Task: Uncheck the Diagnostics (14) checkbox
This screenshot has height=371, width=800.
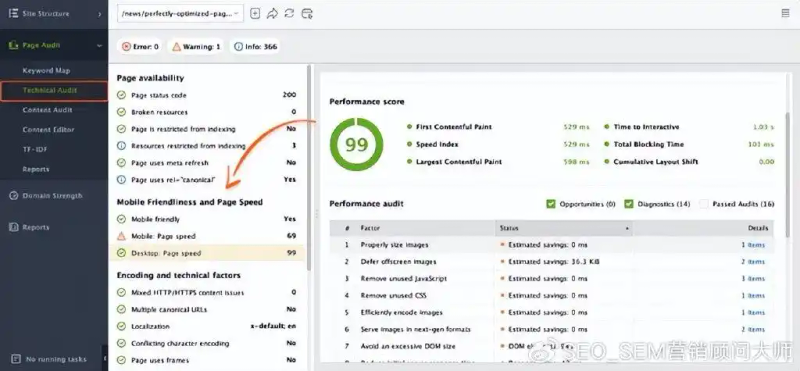Action: 629,204
